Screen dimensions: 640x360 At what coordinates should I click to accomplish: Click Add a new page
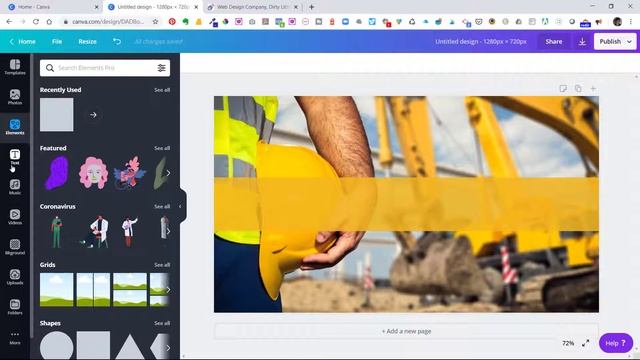tap(406, 331)
